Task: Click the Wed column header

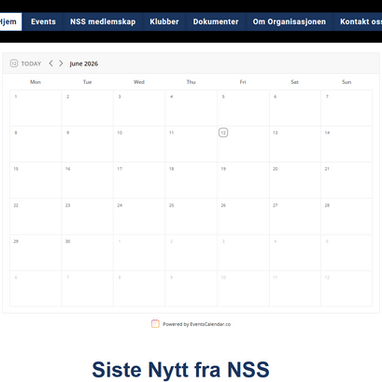Action: (139, 82)
